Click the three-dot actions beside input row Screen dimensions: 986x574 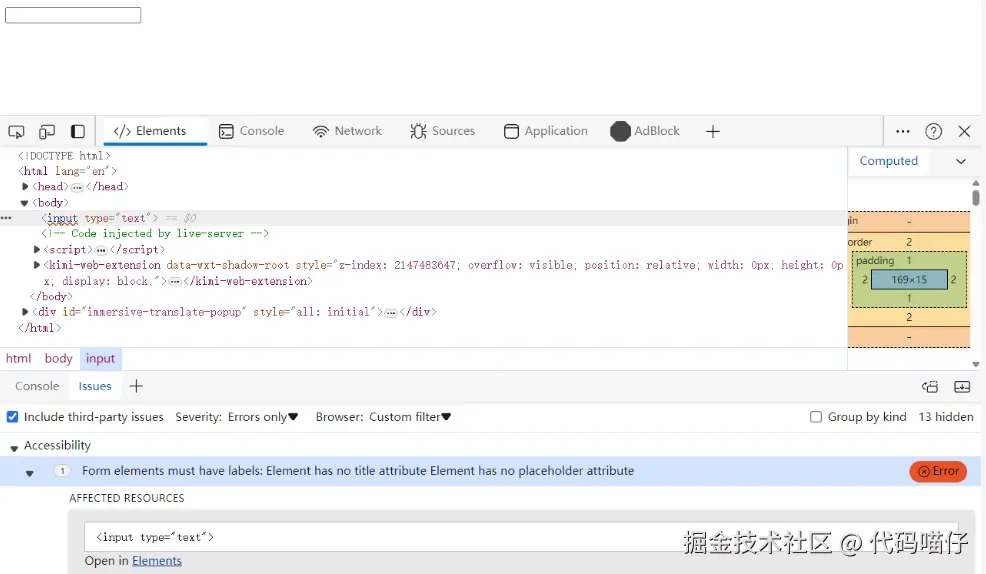pos(6,218)
